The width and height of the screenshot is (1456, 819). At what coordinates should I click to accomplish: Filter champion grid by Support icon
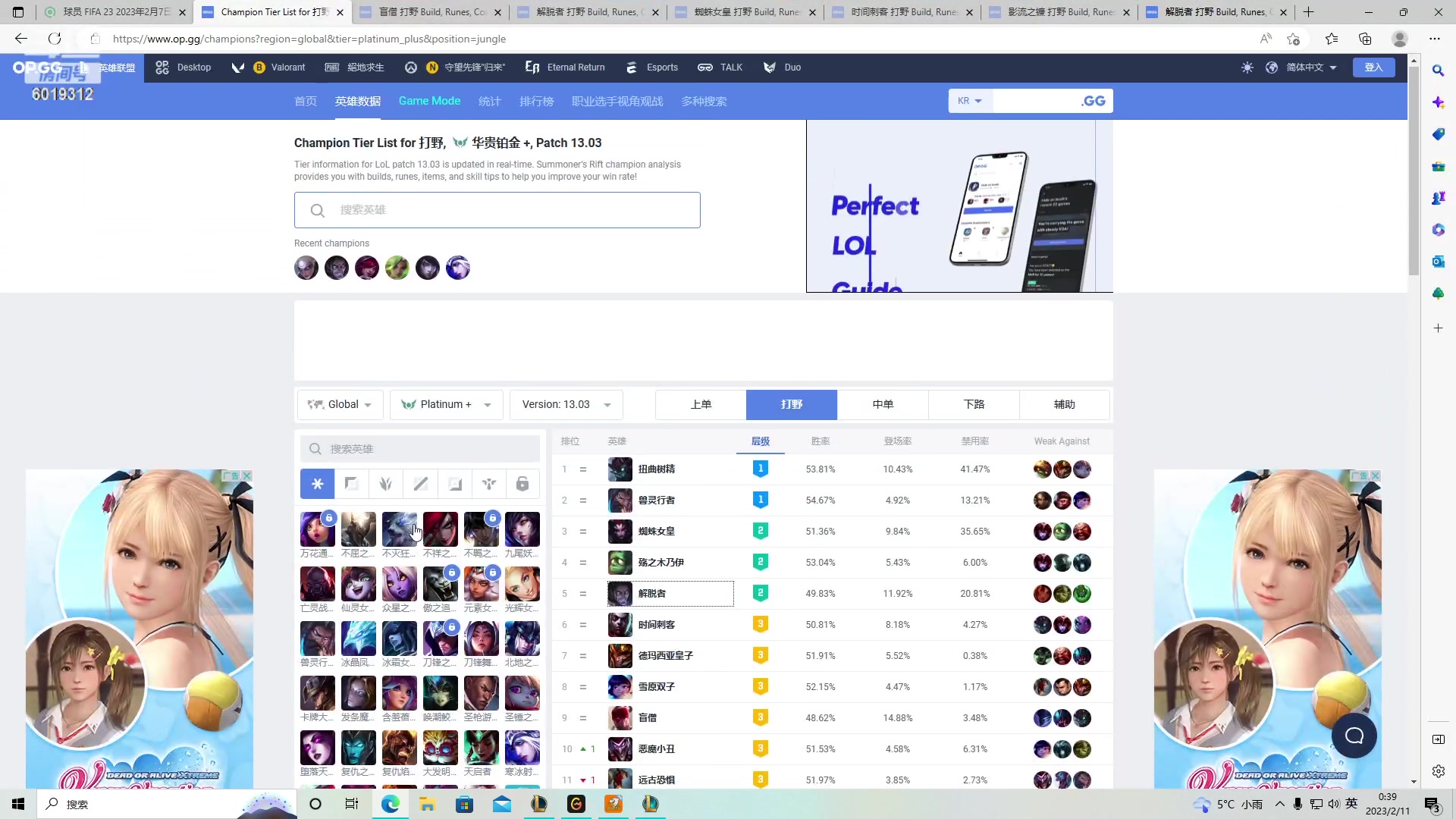(488, 484)
